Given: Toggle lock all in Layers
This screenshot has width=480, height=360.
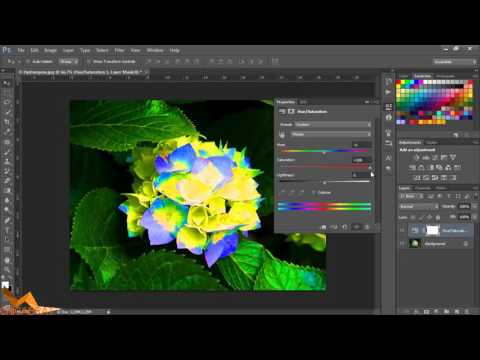Looking at the screenshot, I should coord(438,217).
